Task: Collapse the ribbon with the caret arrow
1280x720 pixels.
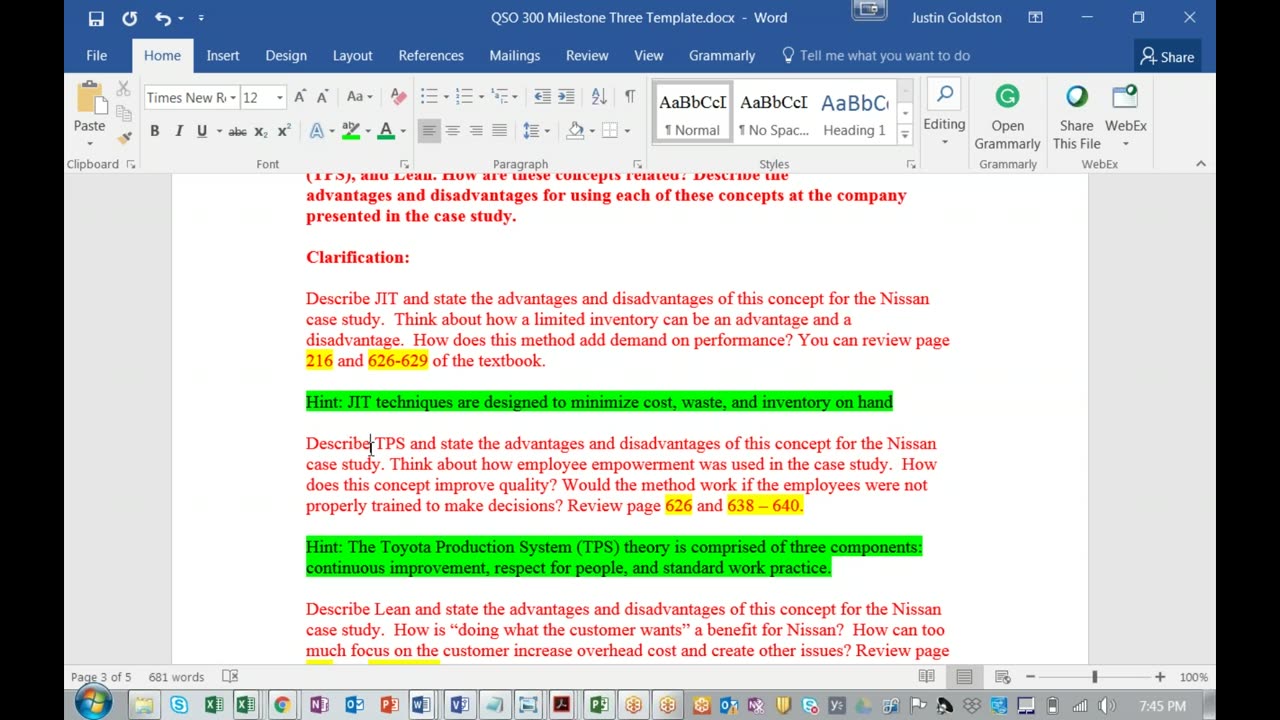Action: coord(1201,164)
